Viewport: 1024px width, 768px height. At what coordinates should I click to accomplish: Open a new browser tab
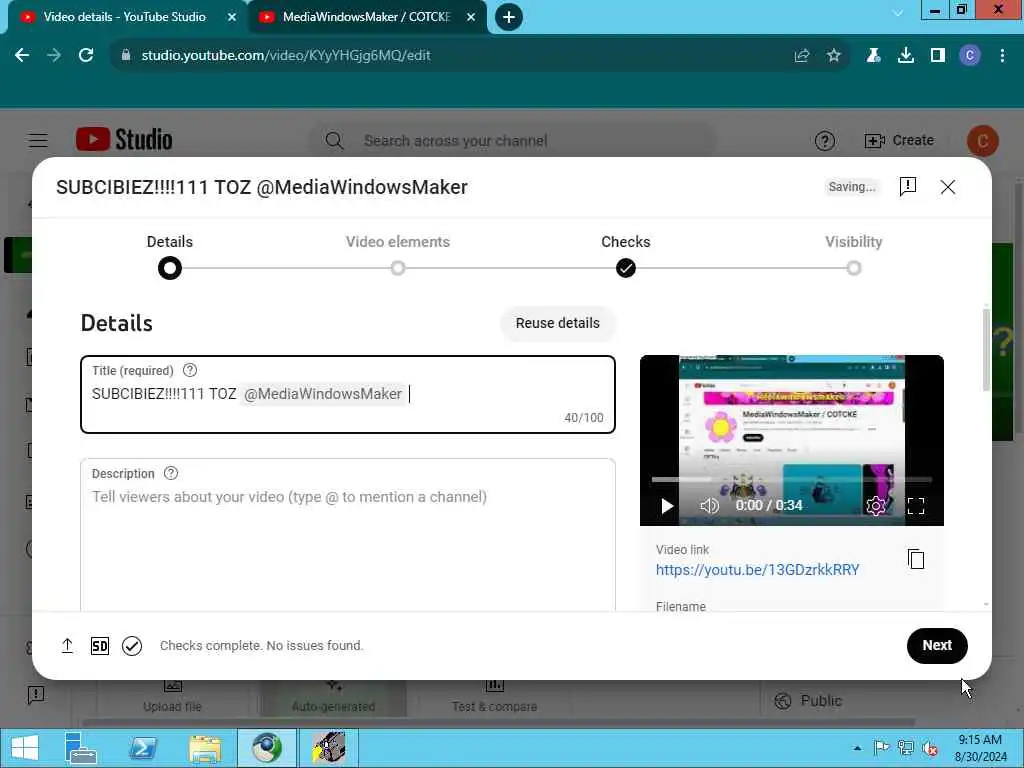coord(509,17)
